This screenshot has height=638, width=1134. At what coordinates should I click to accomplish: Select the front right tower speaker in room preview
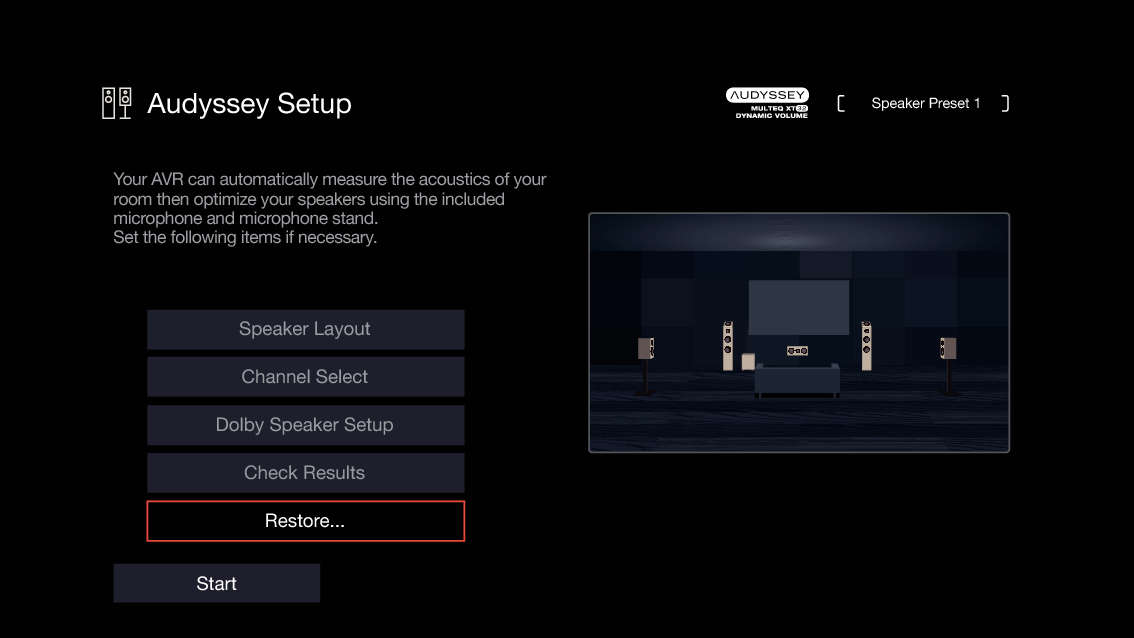[867, 344]
